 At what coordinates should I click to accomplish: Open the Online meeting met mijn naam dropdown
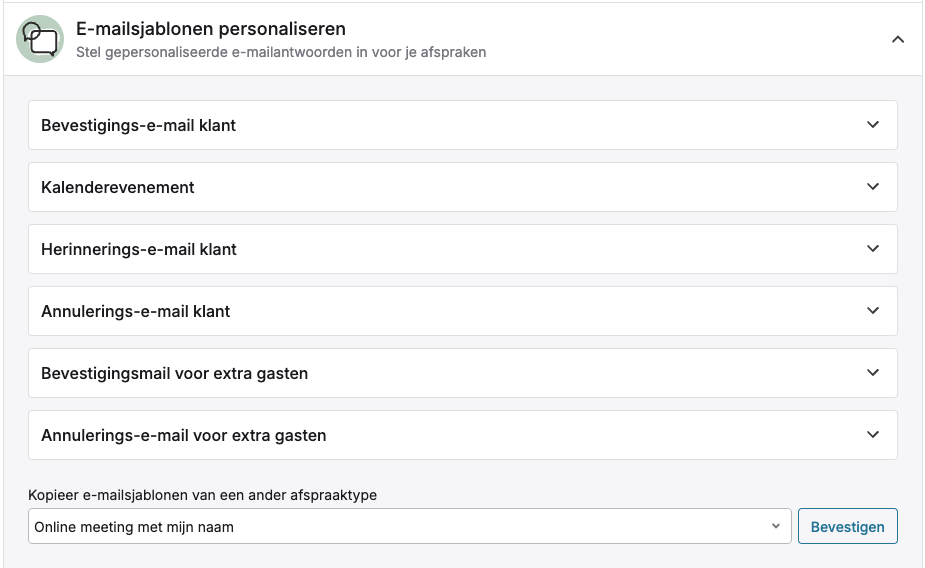pyautogui.click(x=409, y=526)
